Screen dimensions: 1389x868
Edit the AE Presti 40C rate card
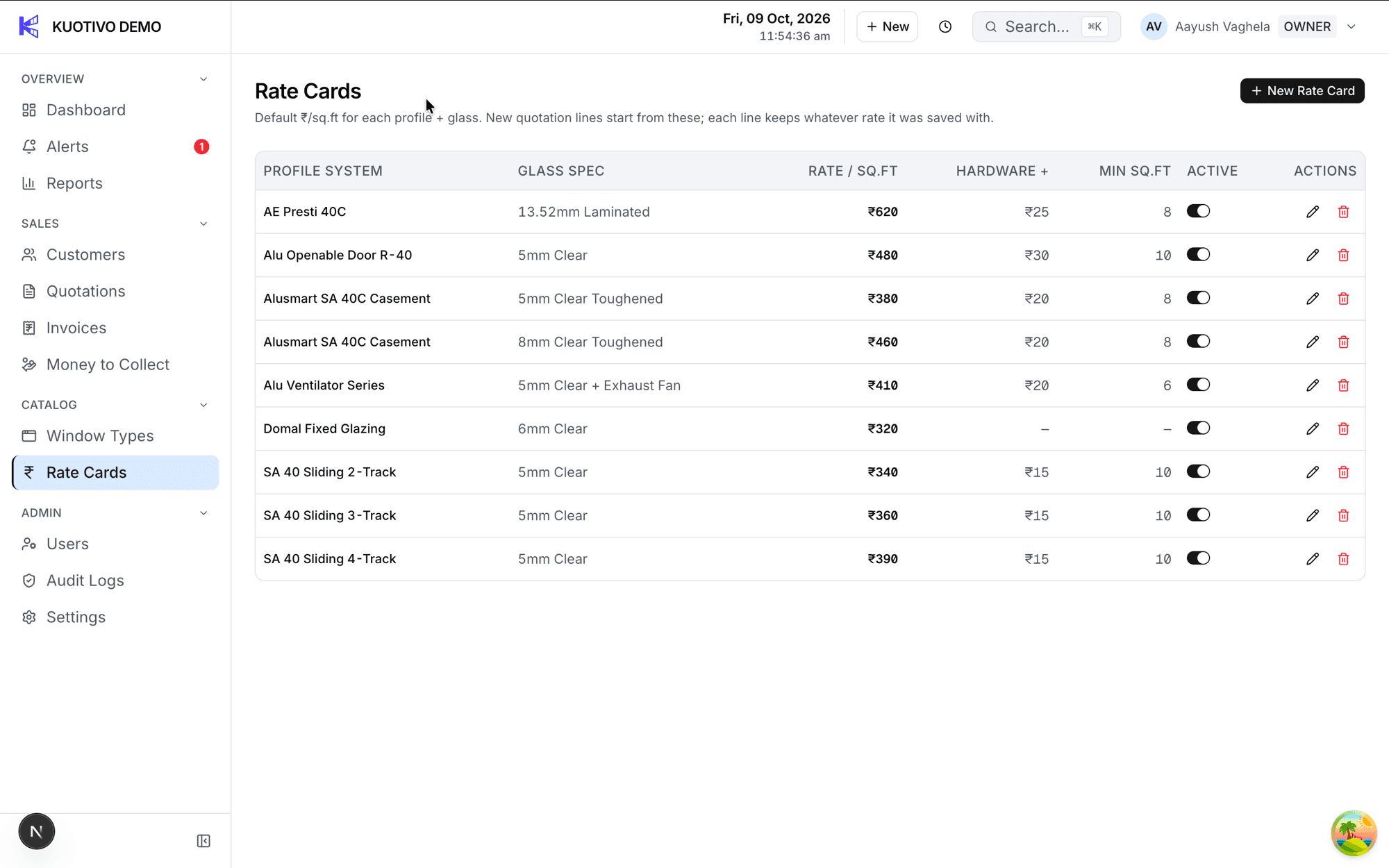tap(1312, 212)
